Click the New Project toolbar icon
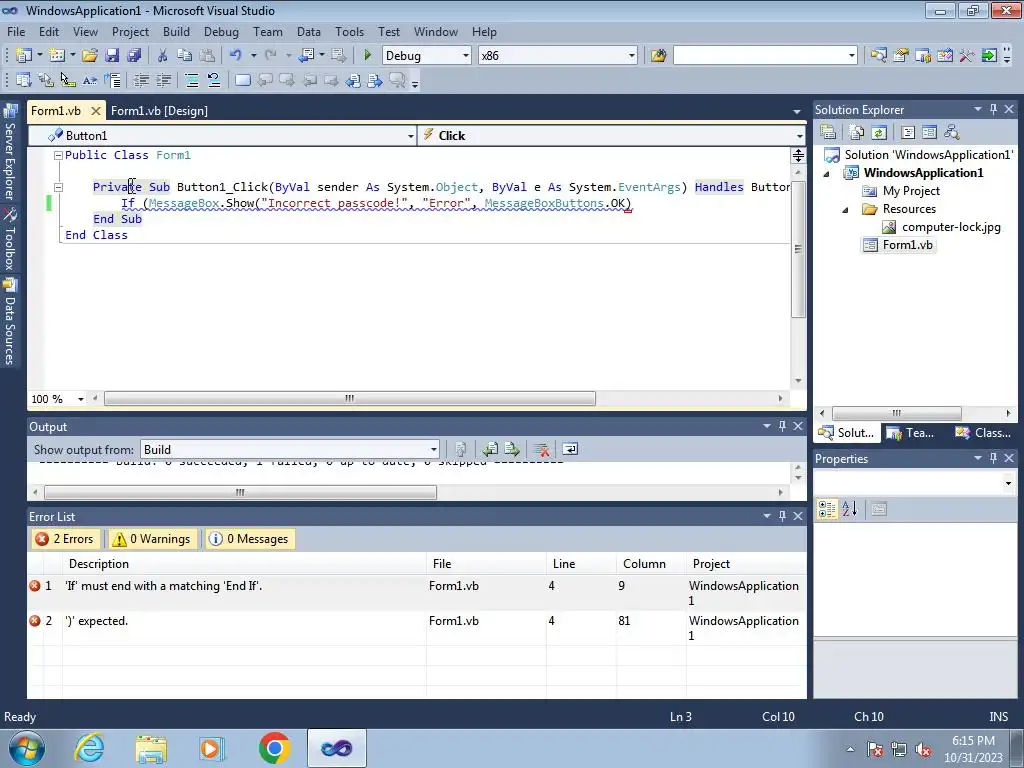This screenshot has width=1024, height=768. click(x=24, y=56)
